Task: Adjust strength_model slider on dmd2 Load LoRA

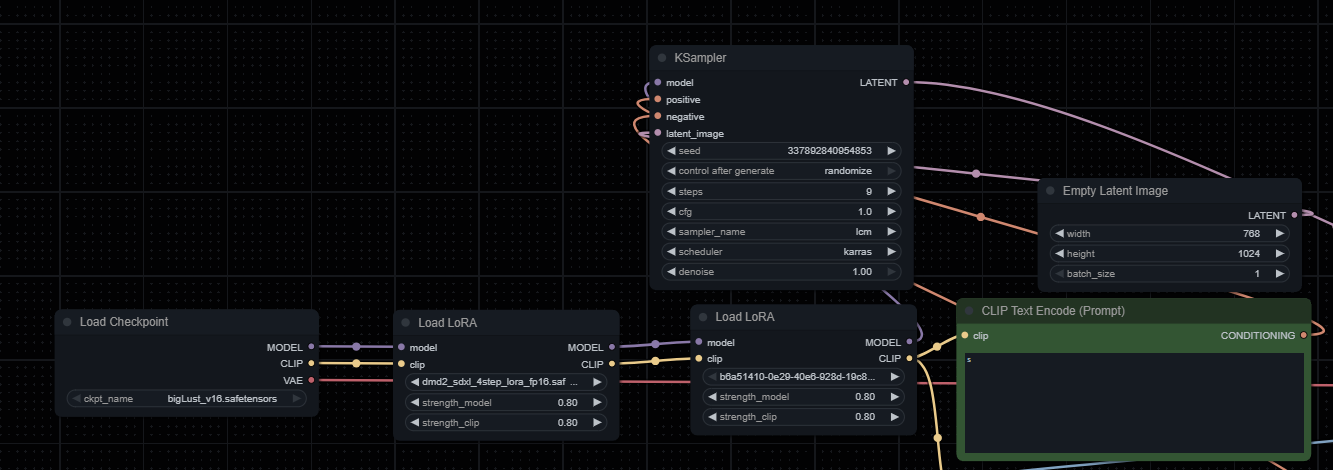Action: click(506, 402)
